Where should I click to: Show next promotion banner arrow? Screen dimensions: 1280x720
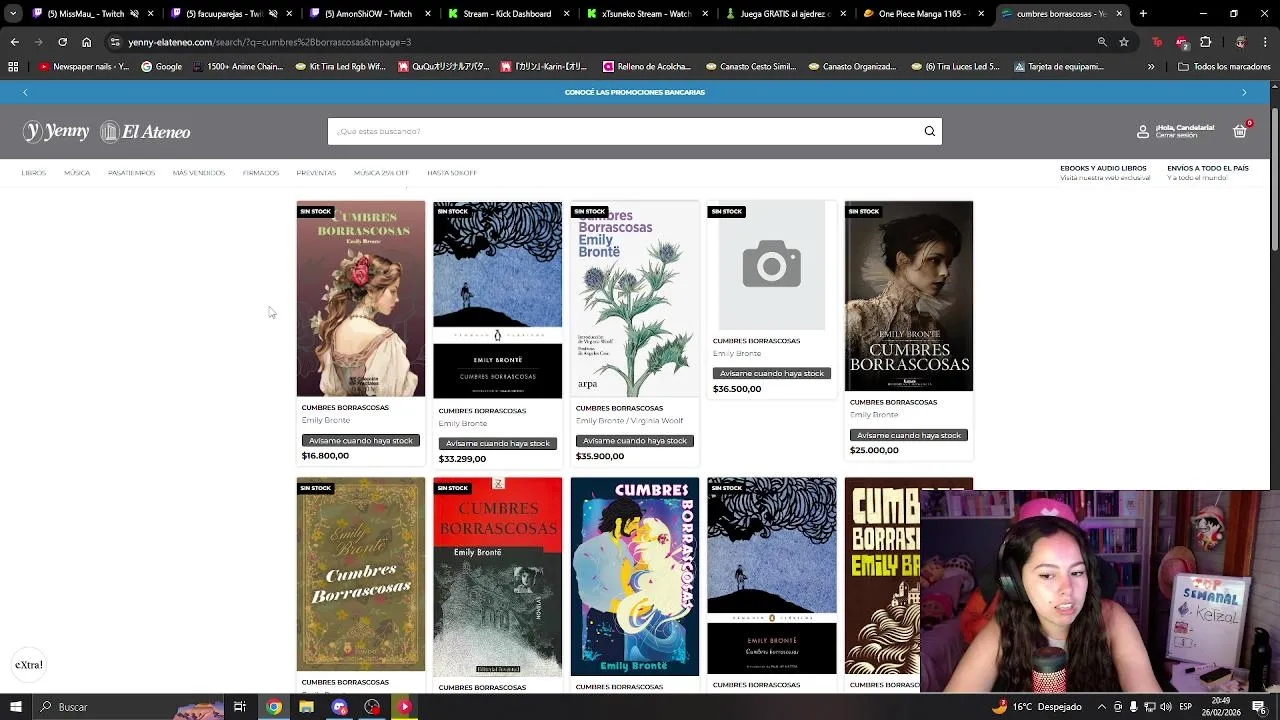(x=1244, y=92)
